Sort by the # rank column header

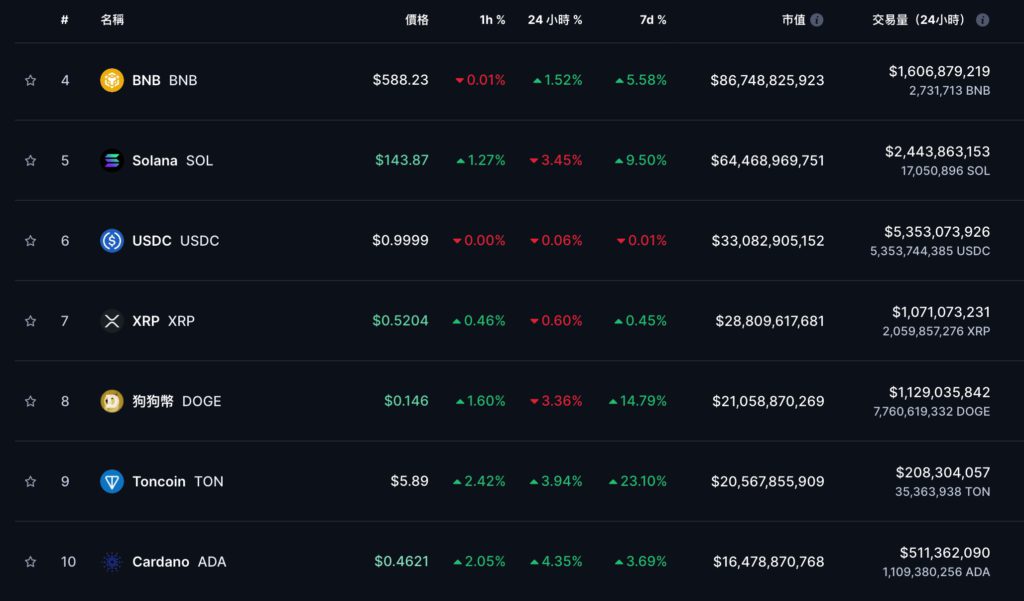coord(65,20)
